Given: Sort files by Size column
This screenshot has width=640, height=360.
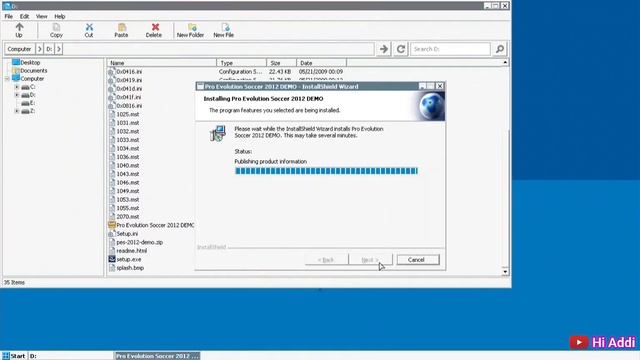Looking at the screenshot, I should pyautogui.click(x=282, y=63).
